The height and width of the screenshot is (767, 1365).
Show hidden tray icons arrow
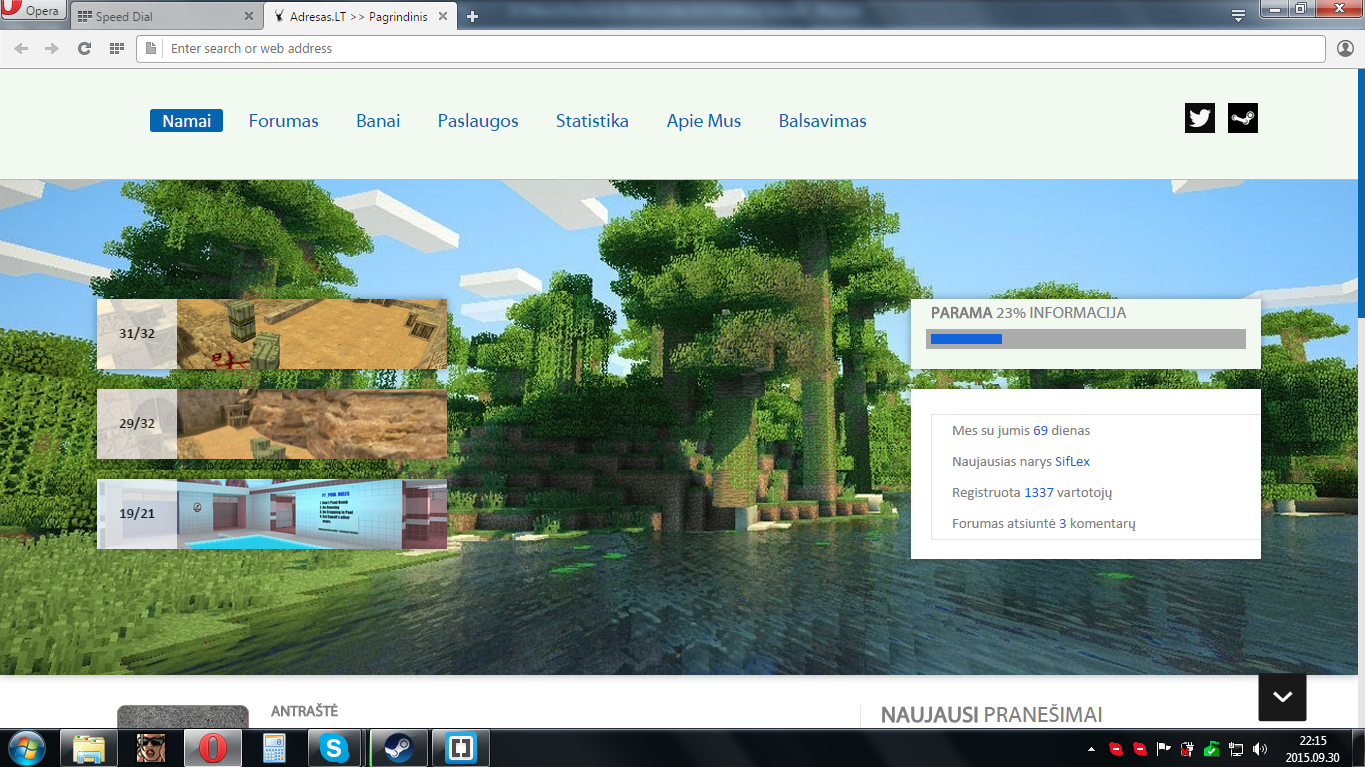click(x=1091, y=748)
